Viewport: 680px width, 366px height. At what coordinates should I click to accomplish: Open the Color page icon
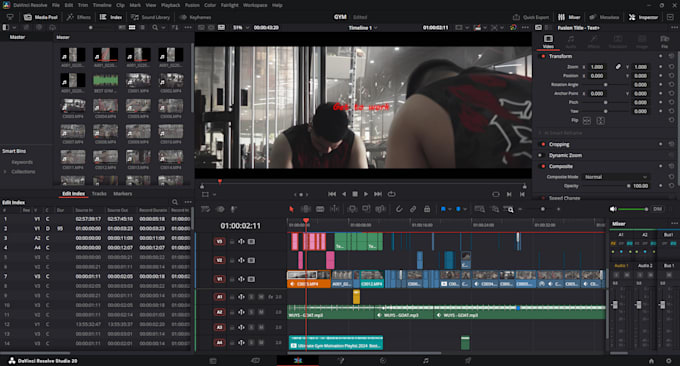pos(383,360)
